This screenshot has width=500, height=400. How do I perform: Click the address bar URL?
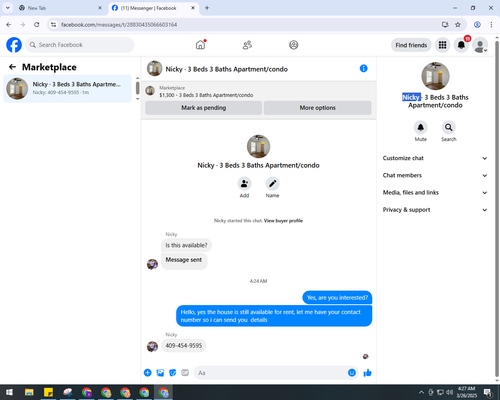119,25
